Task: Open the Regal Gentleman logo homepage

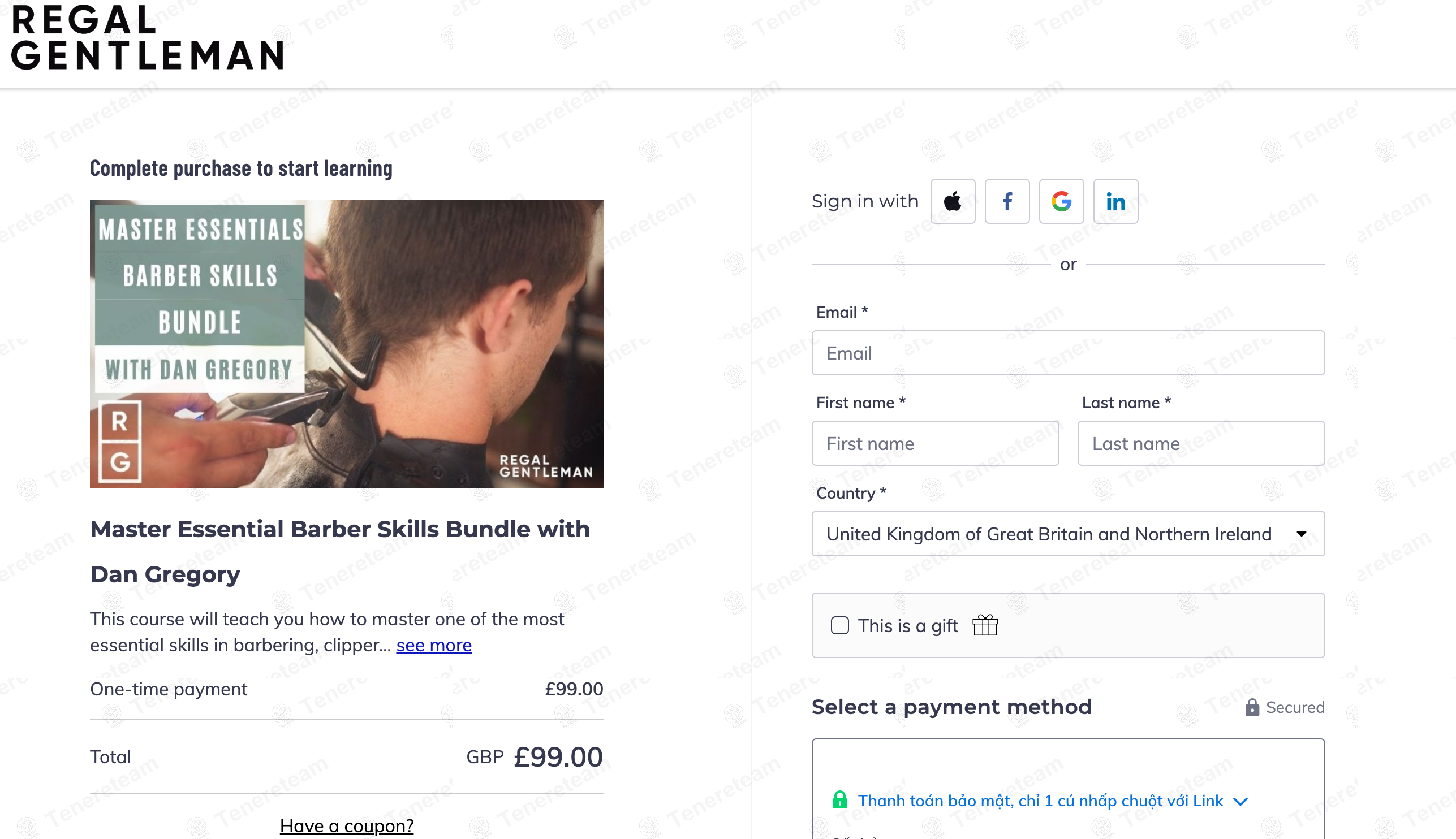Action: 148,38
